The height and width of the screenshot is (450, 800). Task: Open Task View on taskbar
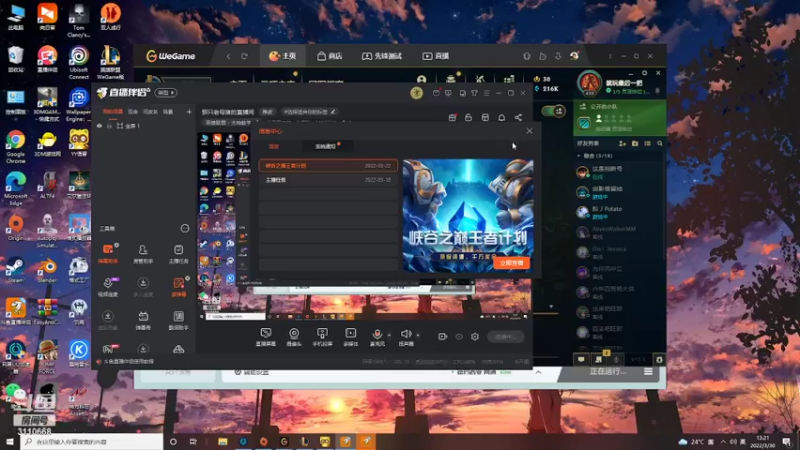click(193, 442)
